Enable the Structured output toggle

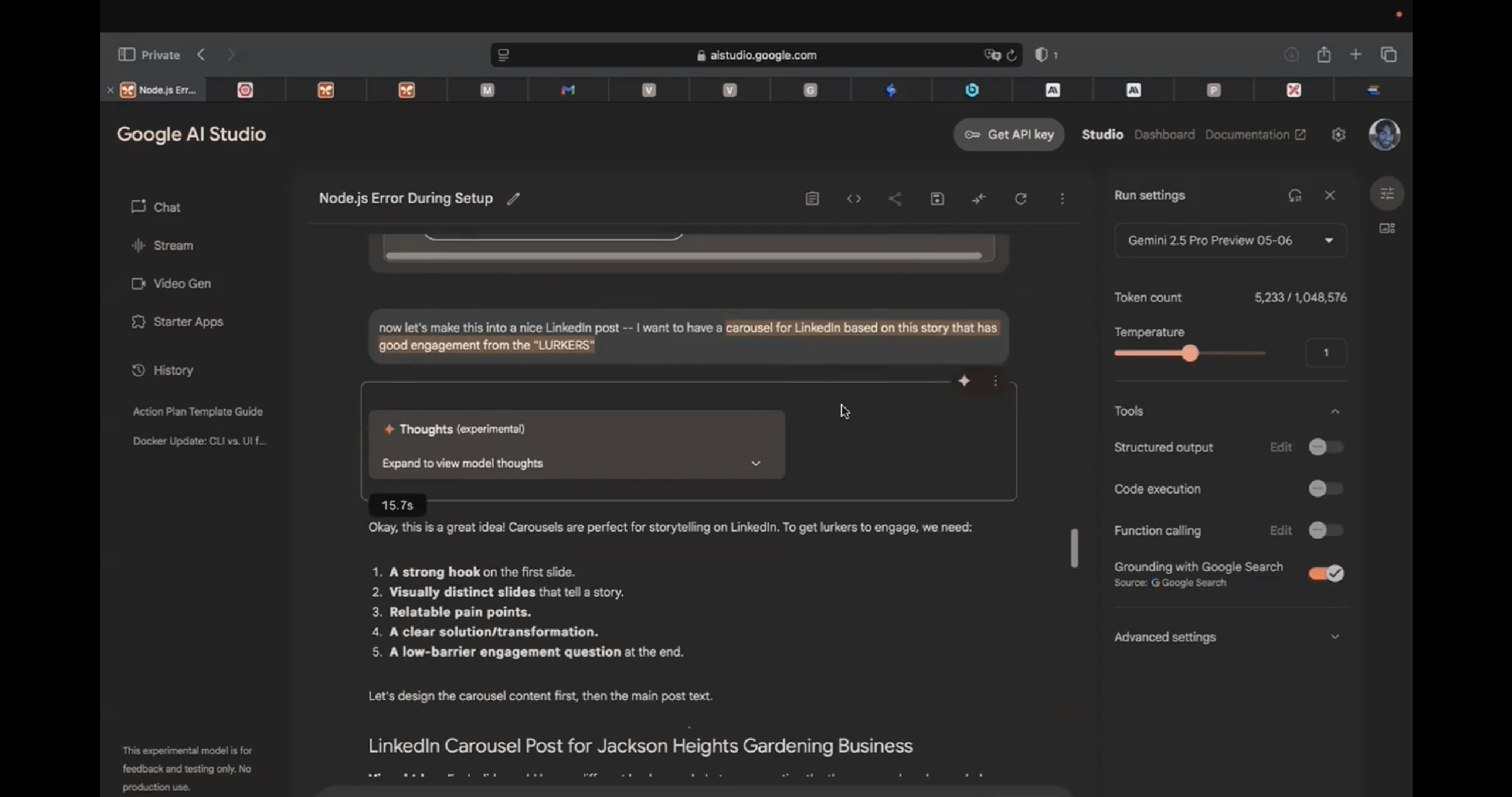coord(1326,447)
